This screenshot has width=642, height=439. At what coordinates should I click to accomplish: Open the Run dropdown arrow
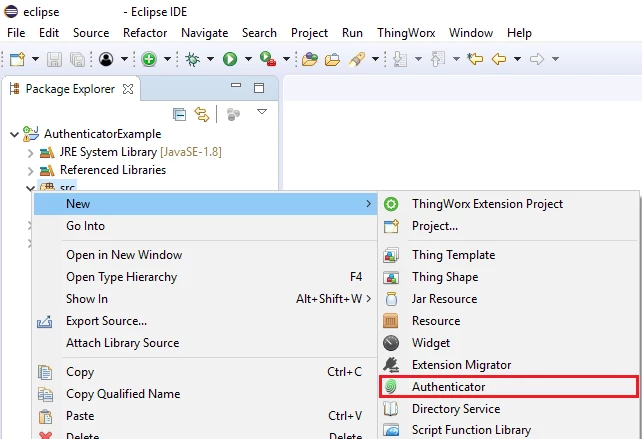tap(248, 59)
